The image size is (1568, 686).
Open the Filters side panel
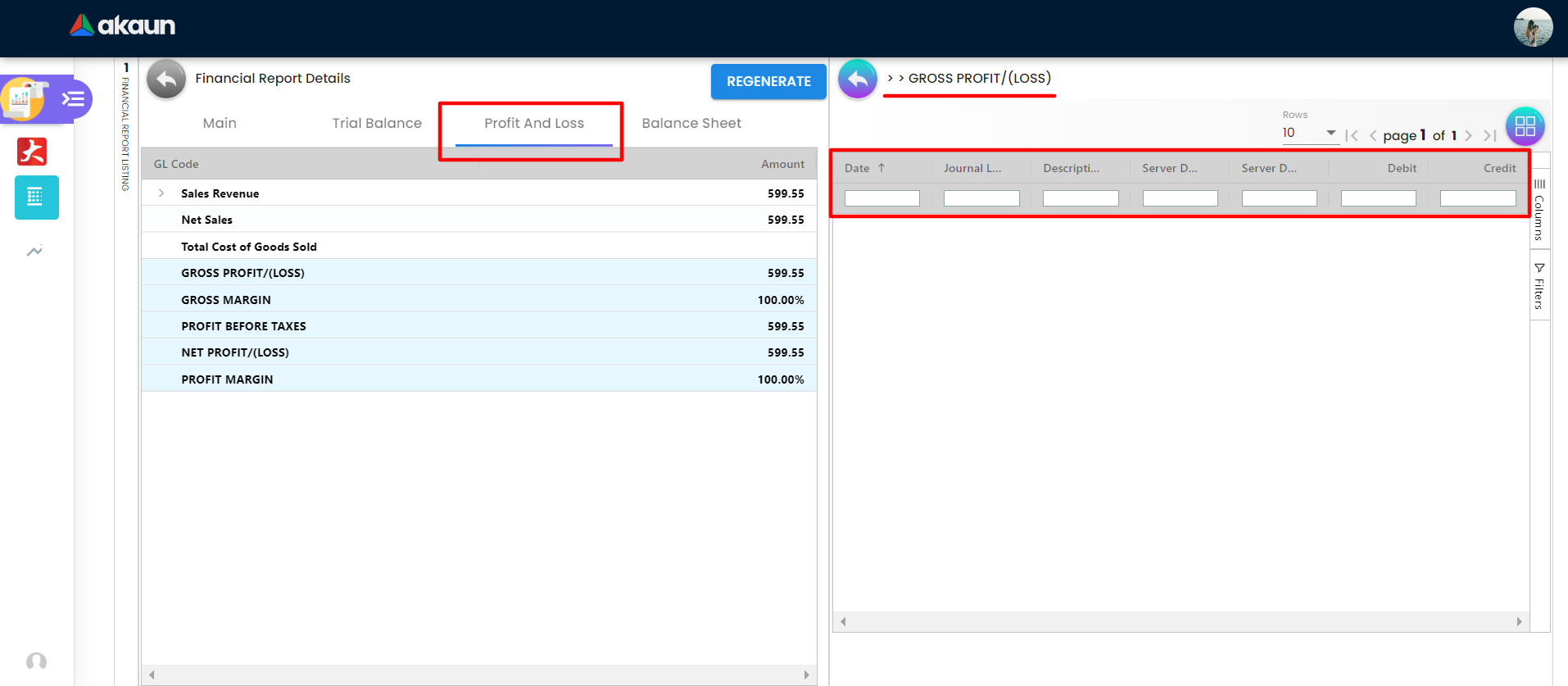click(x=1539, y=286)
